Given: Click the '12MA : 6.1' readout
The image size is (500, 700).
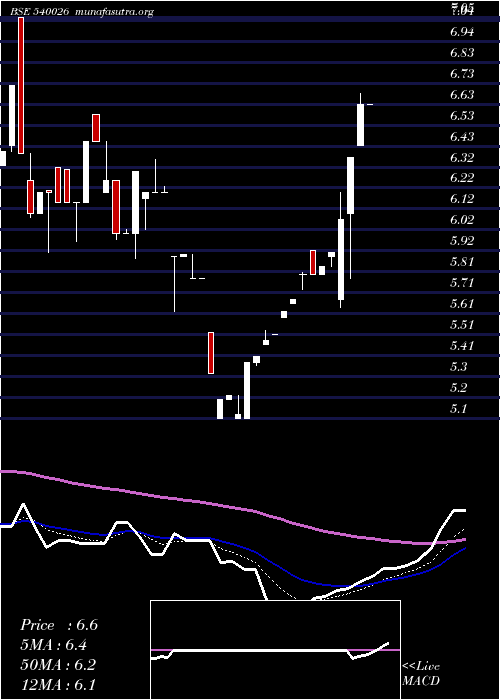Looking at the screenshot, I should [x=58, y=685].
